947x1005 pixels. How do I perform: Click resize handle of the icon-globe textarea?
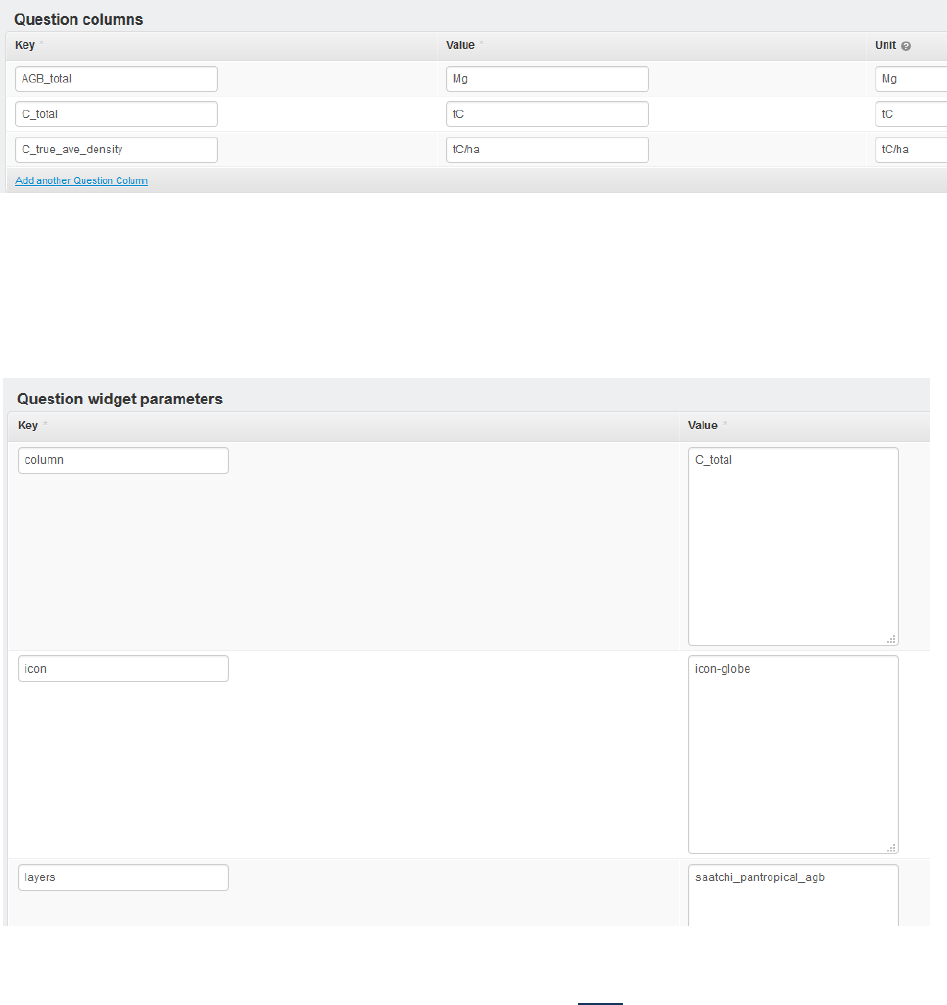click(892, 847)
